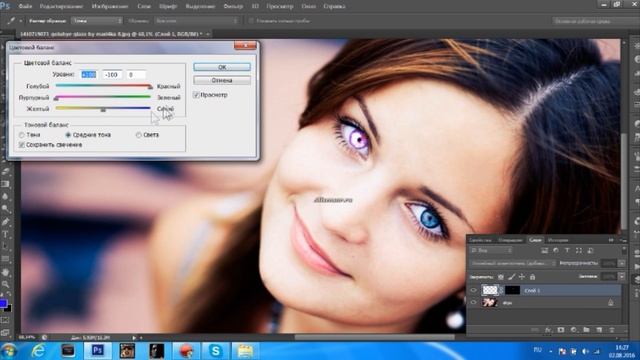This screenshot has height=360, width=640.
Task: Create new adjustment layer icon
Action: coord(573,330)
